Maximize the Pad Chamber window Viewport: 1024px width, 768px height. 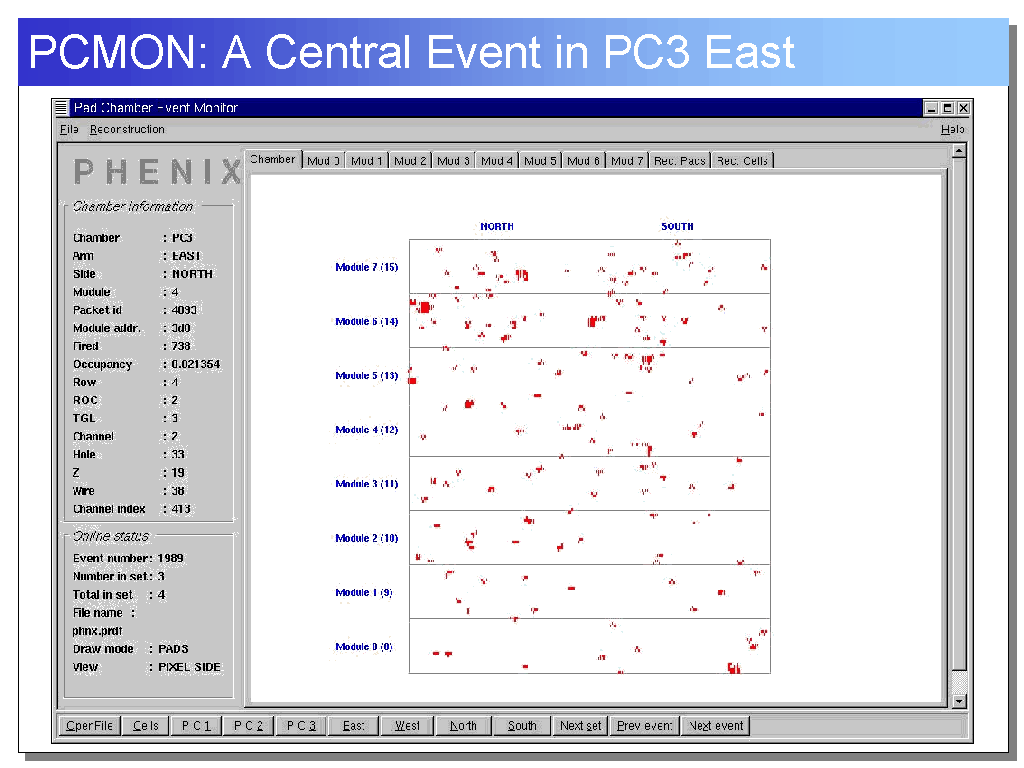(947, 108)
